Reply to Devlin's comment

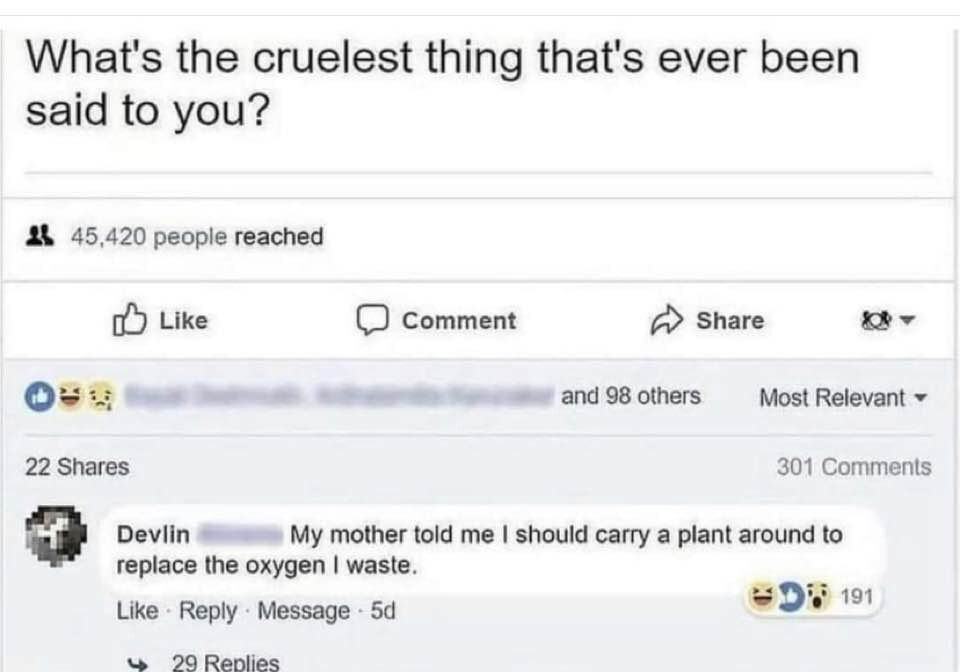tap(207, 610)
